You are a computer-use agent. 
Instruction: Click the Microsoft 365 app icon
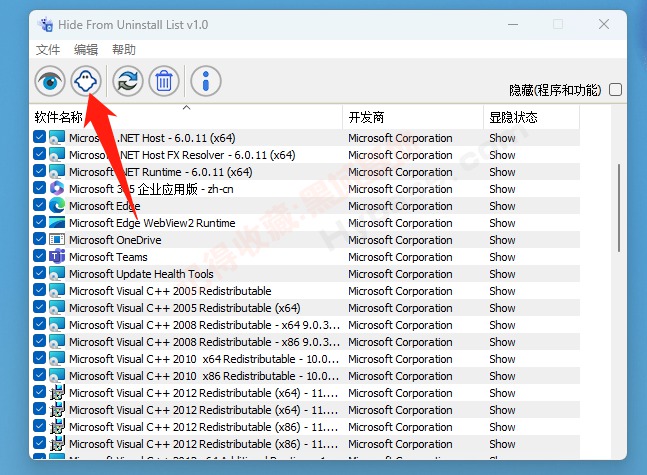pos(57,189)
